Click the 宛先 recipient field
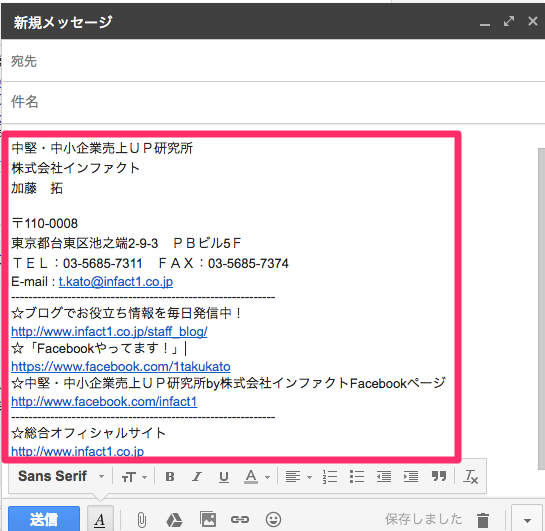Image resolution: width=545 pixels, height=531 pixels. (x=273, y=61)
